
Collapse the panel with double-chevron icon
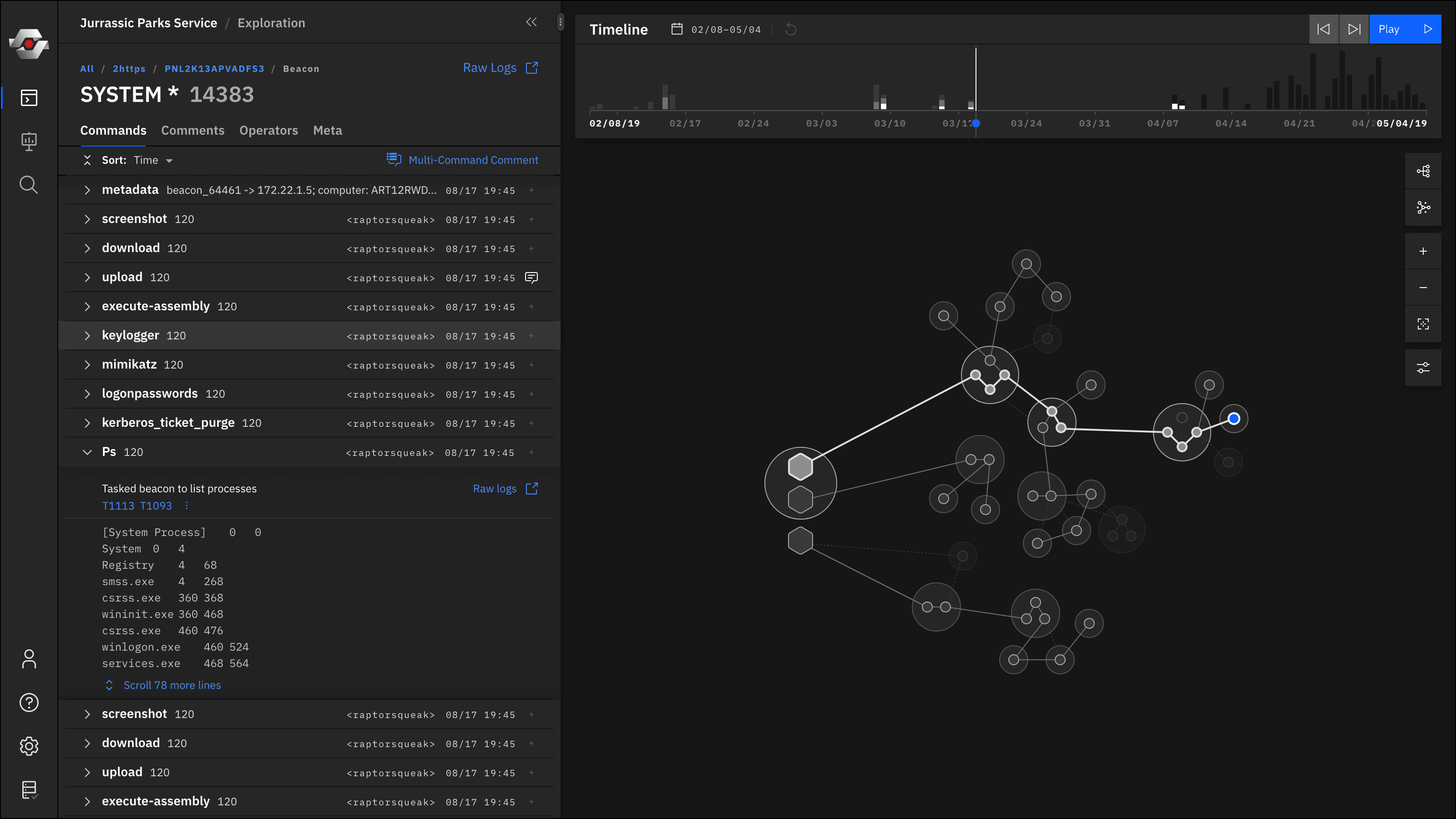(531, 22)
